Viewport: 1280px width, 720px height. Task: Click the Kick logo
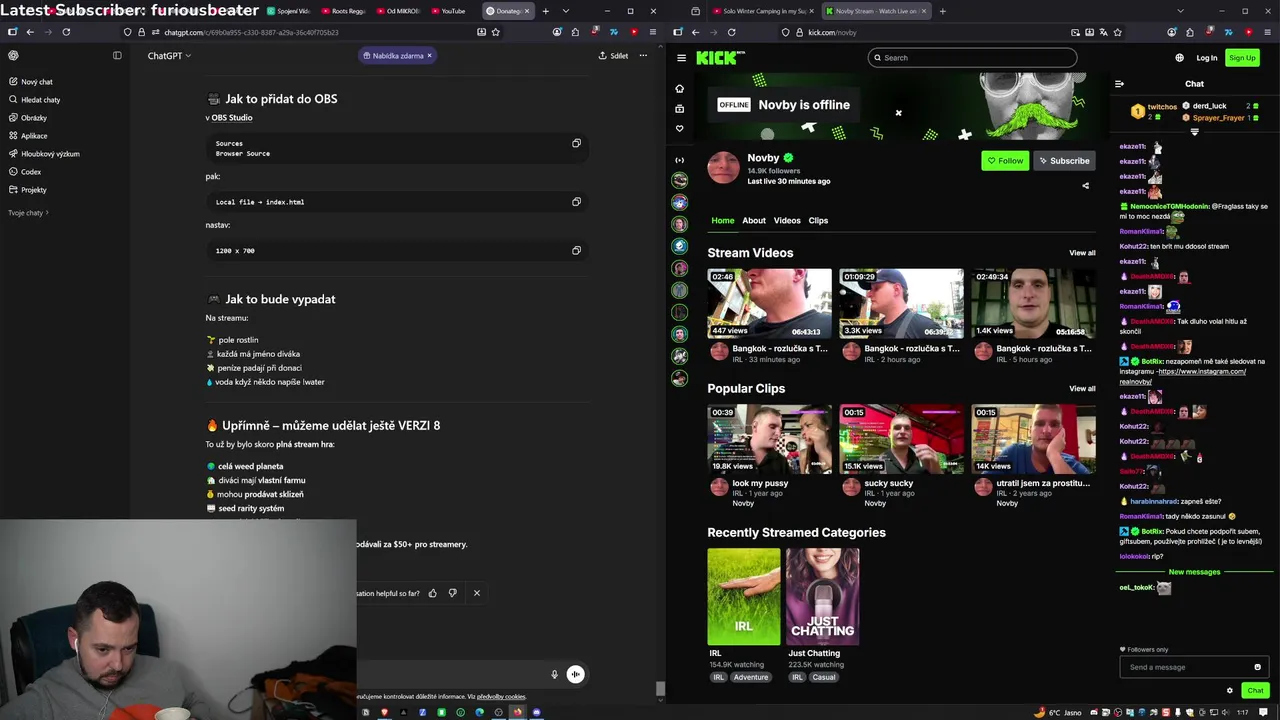coord(720,58)
